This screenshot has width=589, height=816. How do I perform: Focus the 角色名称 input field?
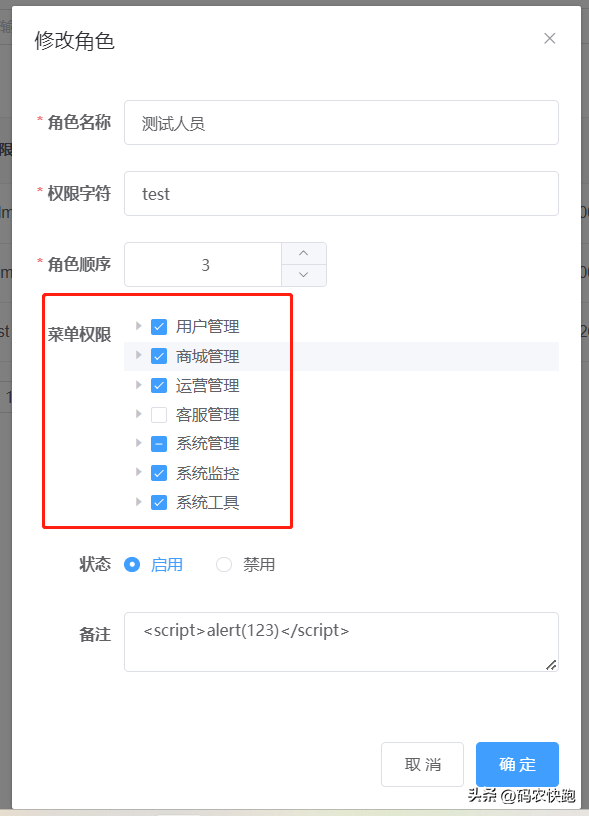tap(341, 123)
